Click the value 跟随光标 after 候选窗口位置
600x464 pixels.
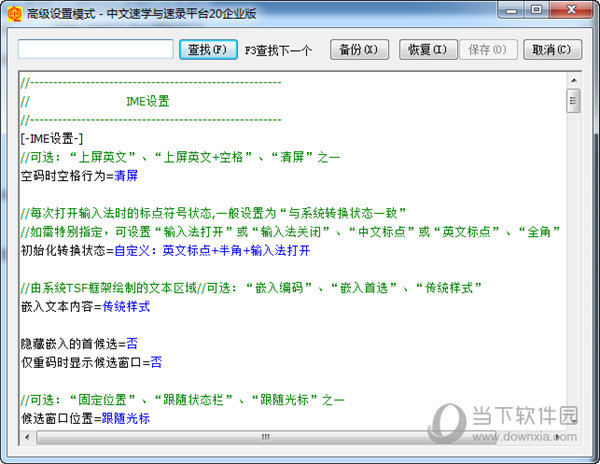click(x=126, y=418)
